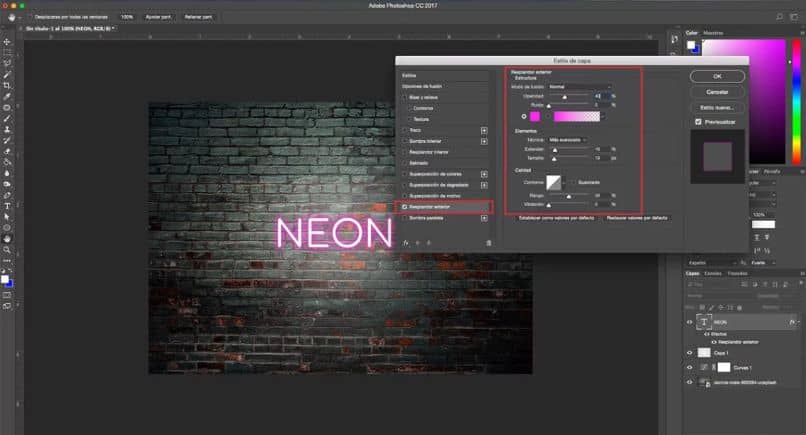Viewport: 806px width, 435px height.
Task: Select the Color panel tab
Action: tap(691, 33)
